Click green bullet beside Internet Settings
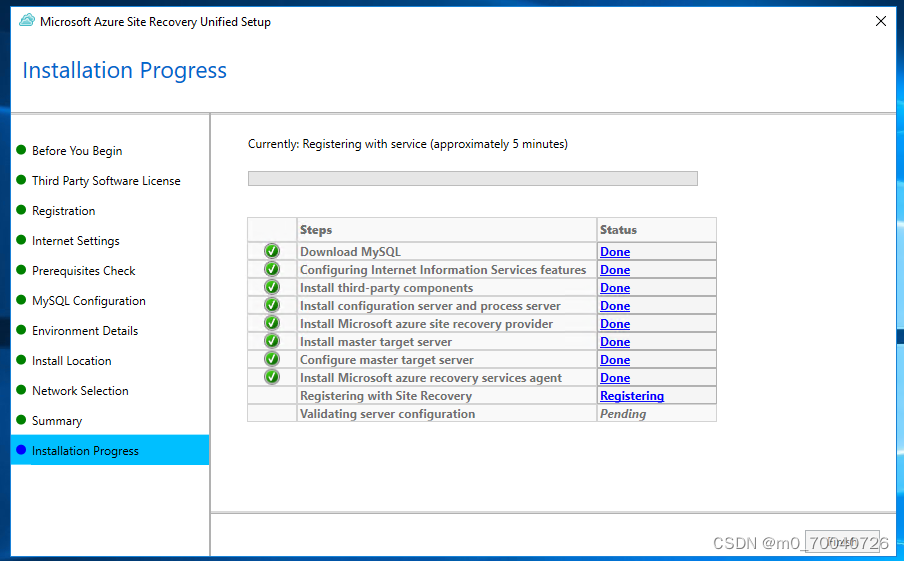The height and width of the screenshot is (561, 904). tap(21, 240)
